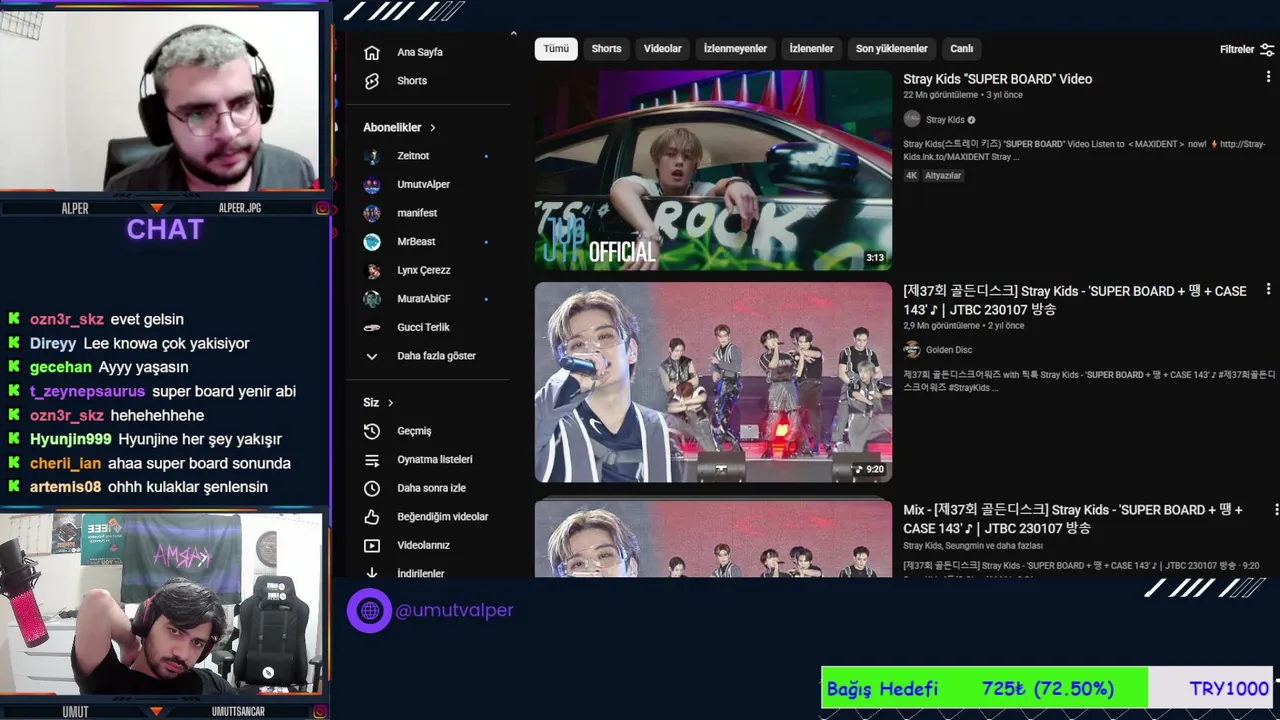Collapse the sidebar with top caret
1280x720 pixels.
[x=513, y=34]
